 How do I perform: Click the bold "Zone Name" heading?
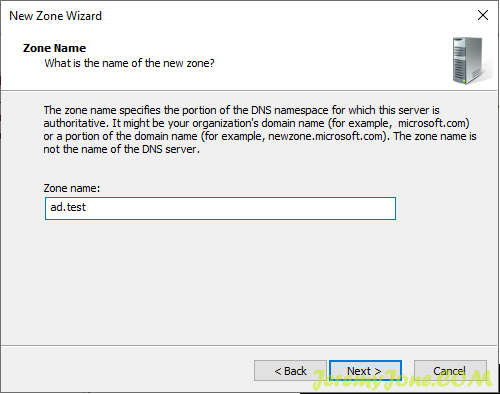click(x=54, y=48)
